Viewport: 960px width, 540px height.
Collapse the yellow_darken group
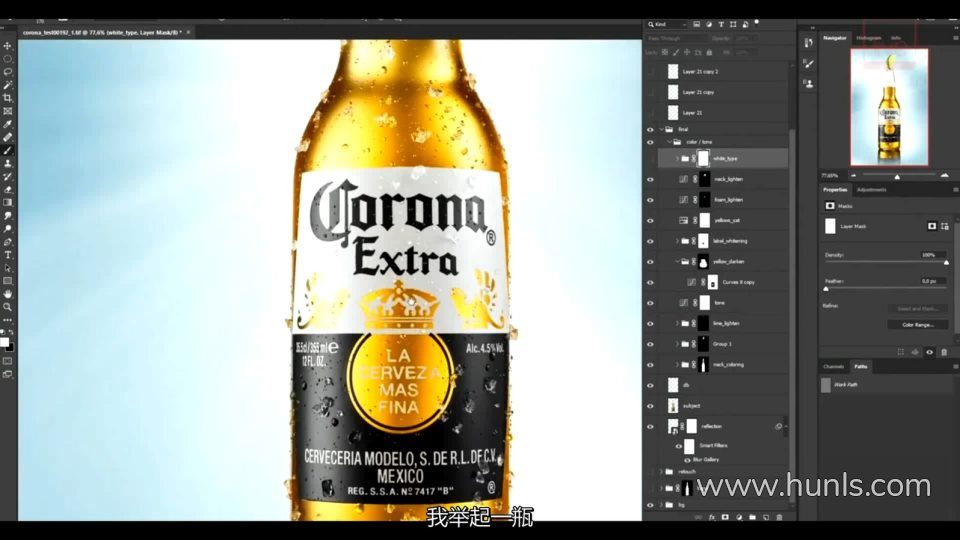pos(677,262)
